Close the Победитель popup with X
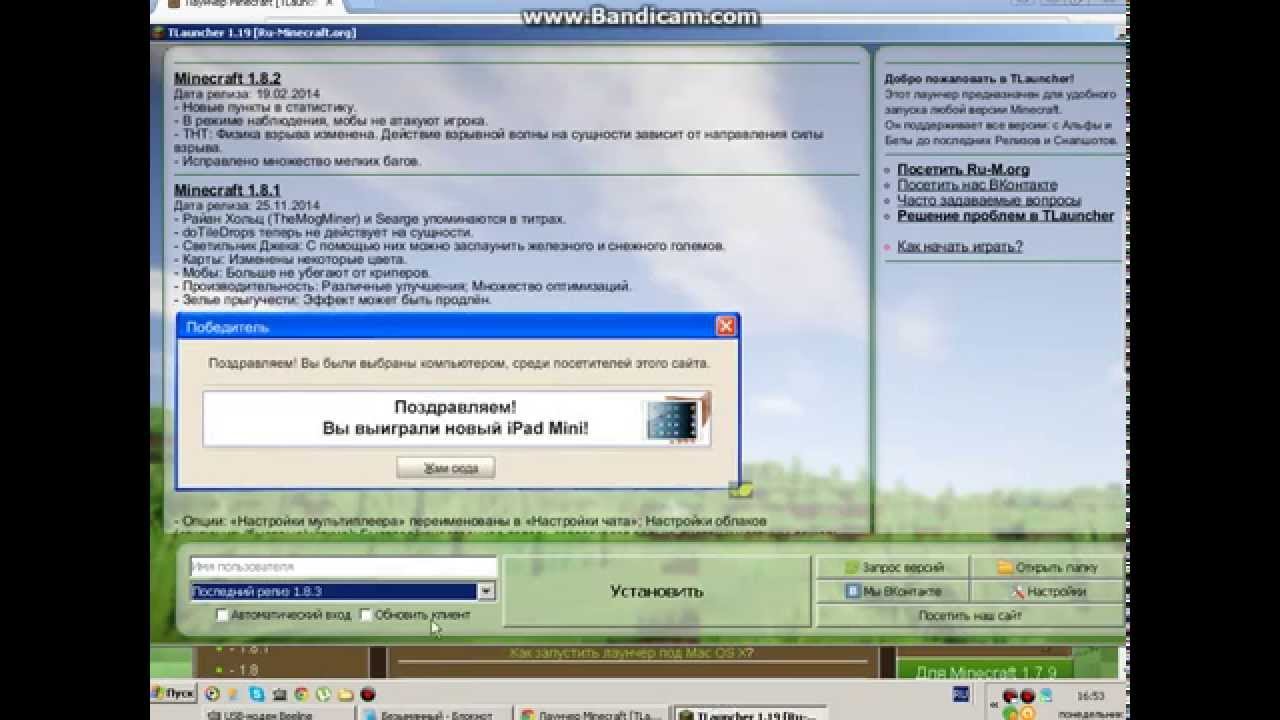Viewport: 1280px width, 720px height. (726, 326)
